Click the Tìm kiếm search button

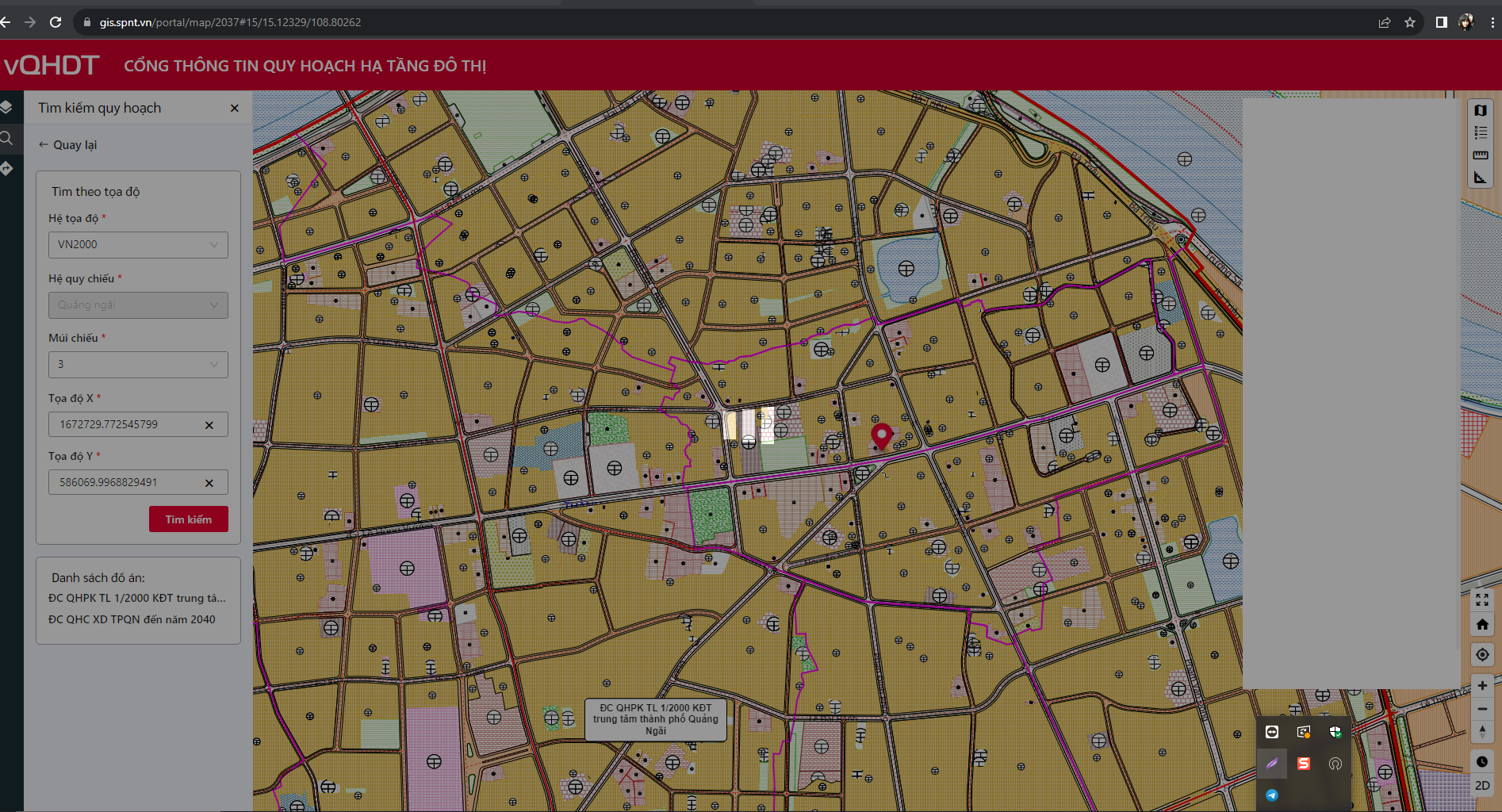(x=189, y=519)
